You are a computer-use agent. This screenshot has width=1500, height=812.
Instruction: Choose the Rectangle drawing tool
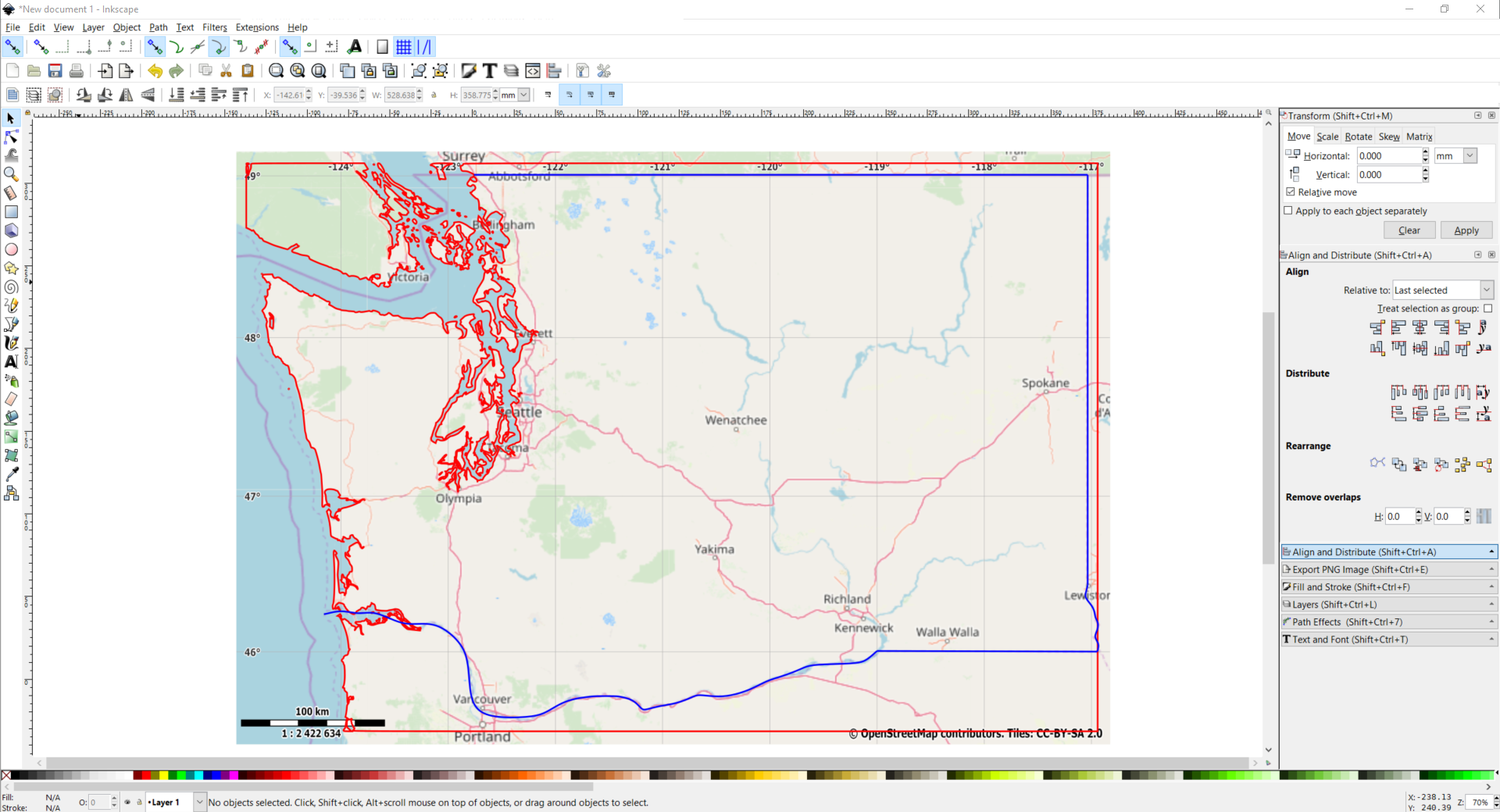pyautogui.click(x=11, y=212)
